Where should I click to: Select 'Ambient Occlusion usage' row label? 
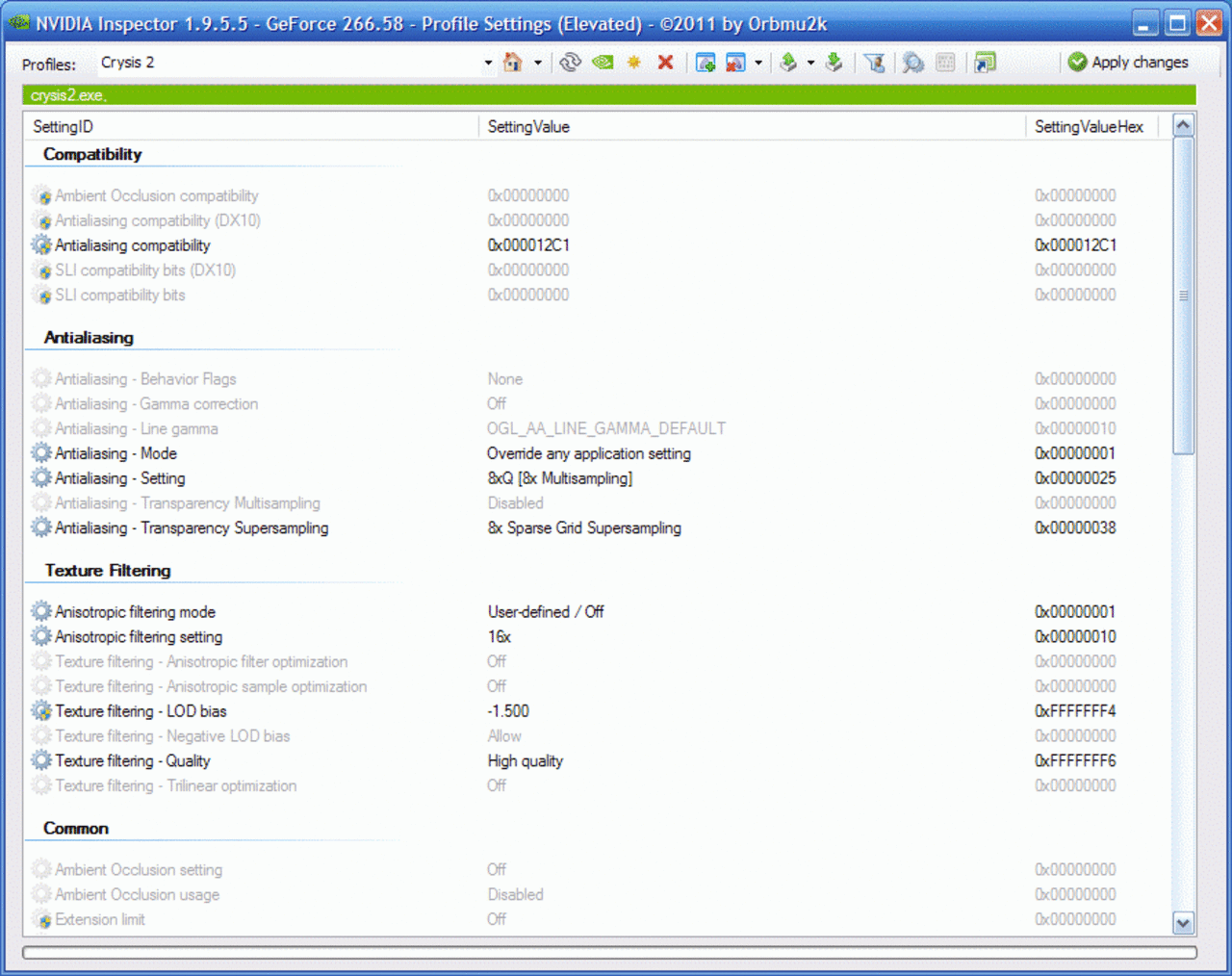[138, 895]
